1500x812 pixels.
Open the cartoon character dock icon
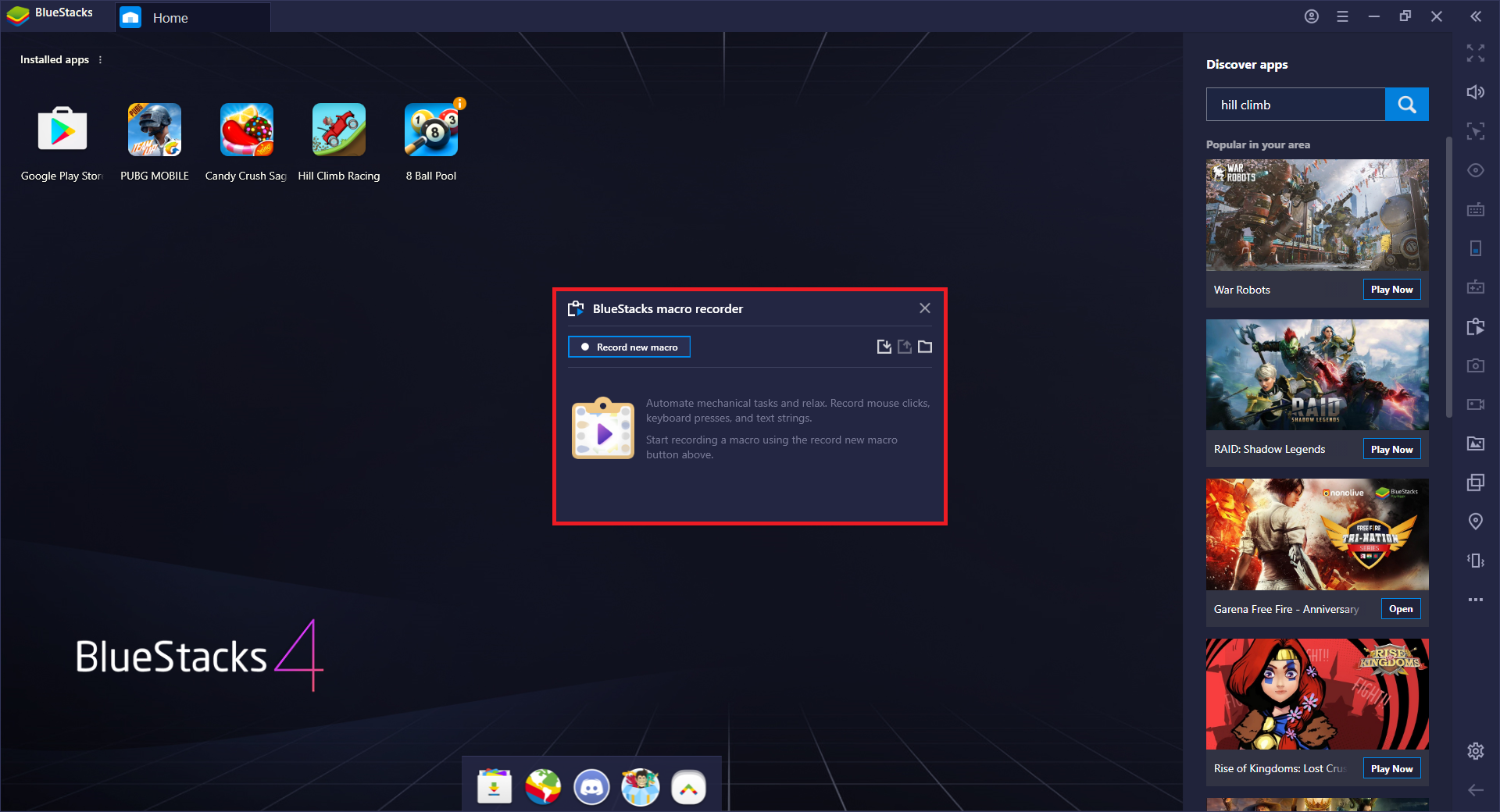[640, 787]
